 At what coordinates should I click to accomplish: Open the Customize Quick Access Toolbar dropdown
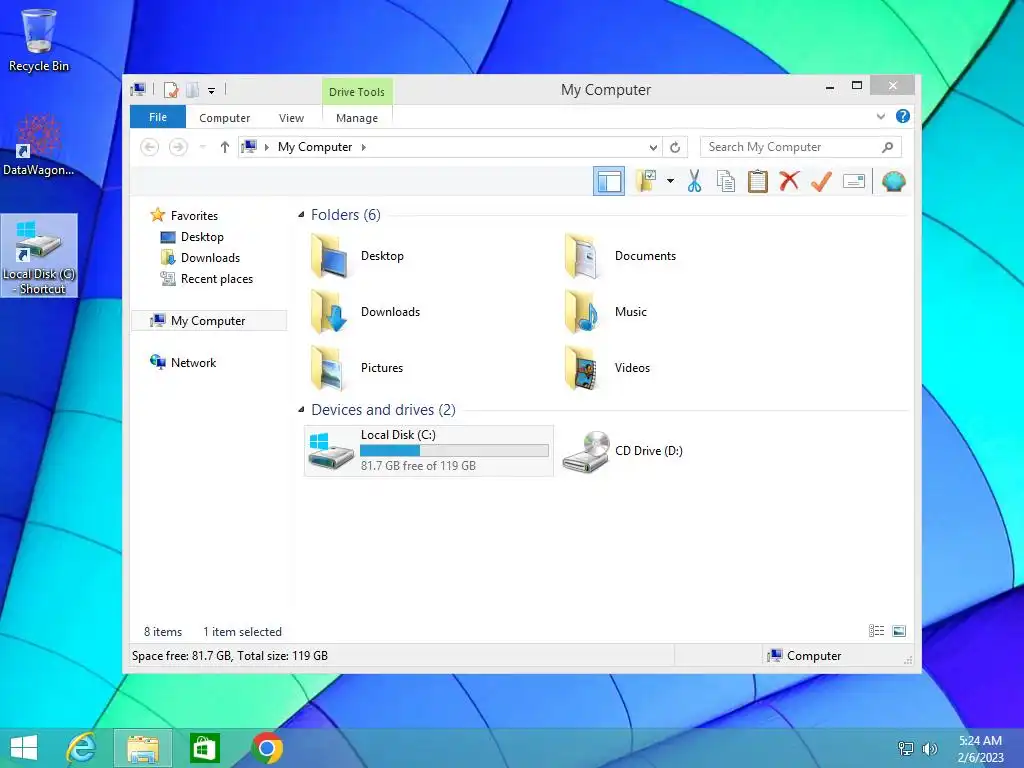click(x=212, y=91)
